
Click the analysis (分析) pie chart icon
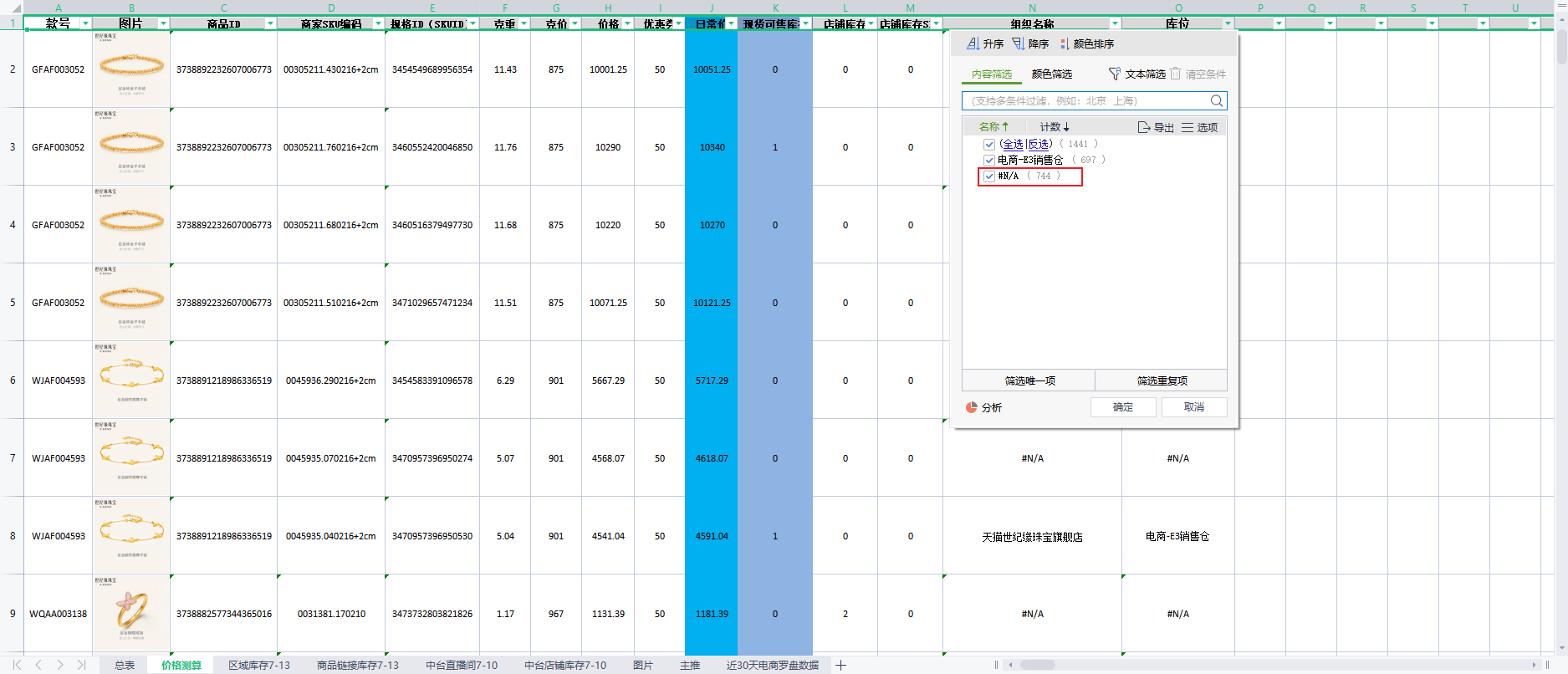click(972, 407)
